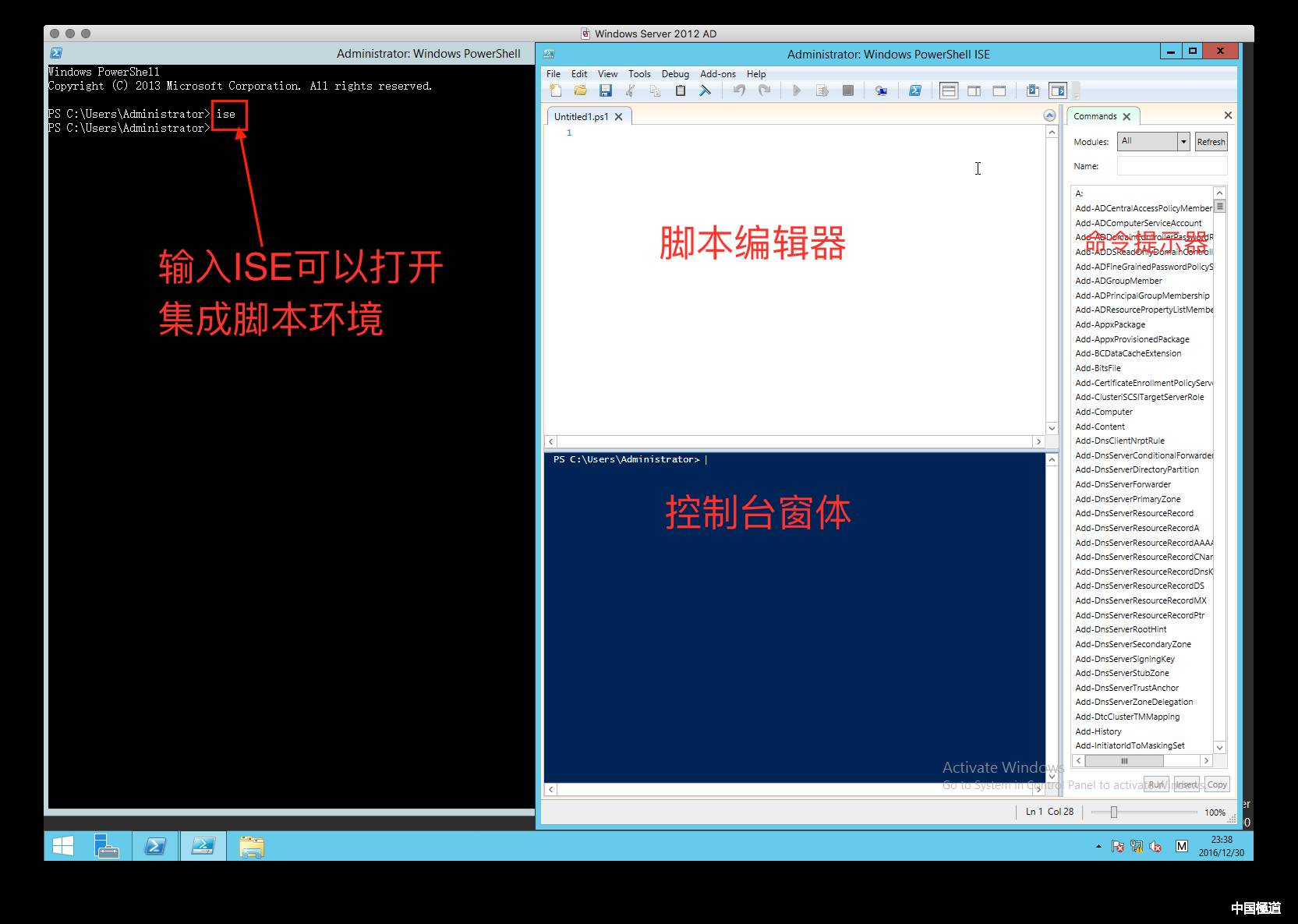The height and width of the screenshot is (924, 1298).
Task: Show the script pane maximized
Action: (x=999, y=90)
